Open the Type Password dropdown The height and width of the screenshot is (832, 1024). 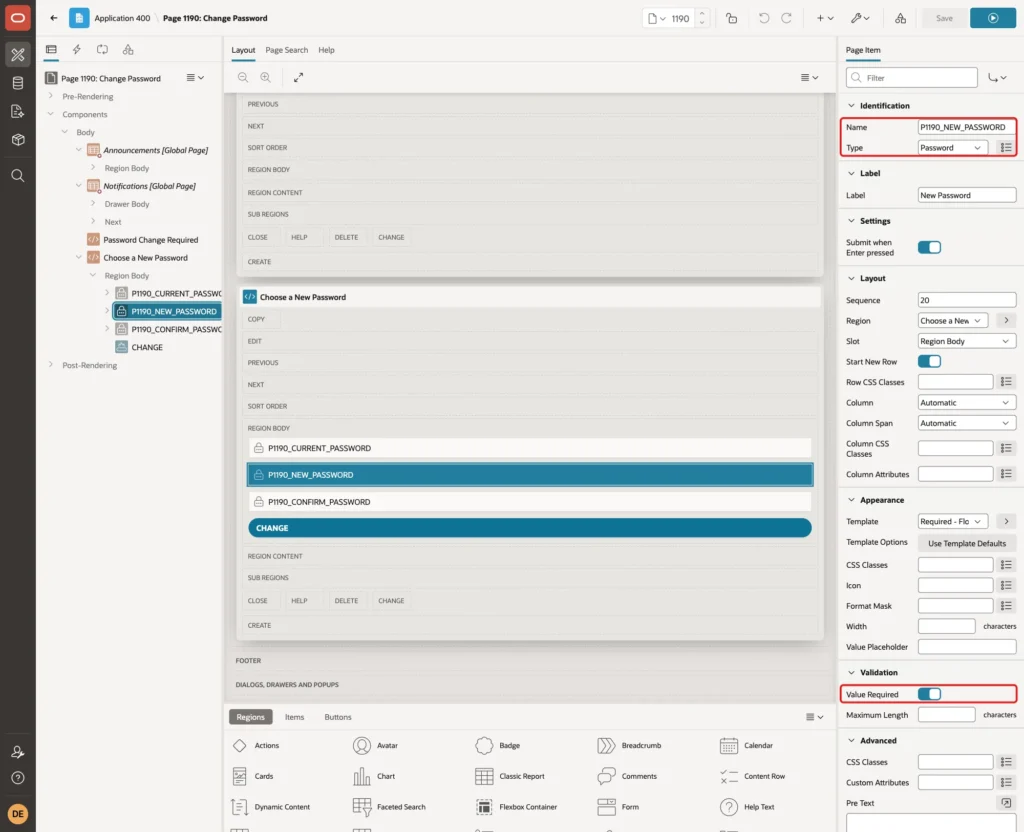[952, 148]
